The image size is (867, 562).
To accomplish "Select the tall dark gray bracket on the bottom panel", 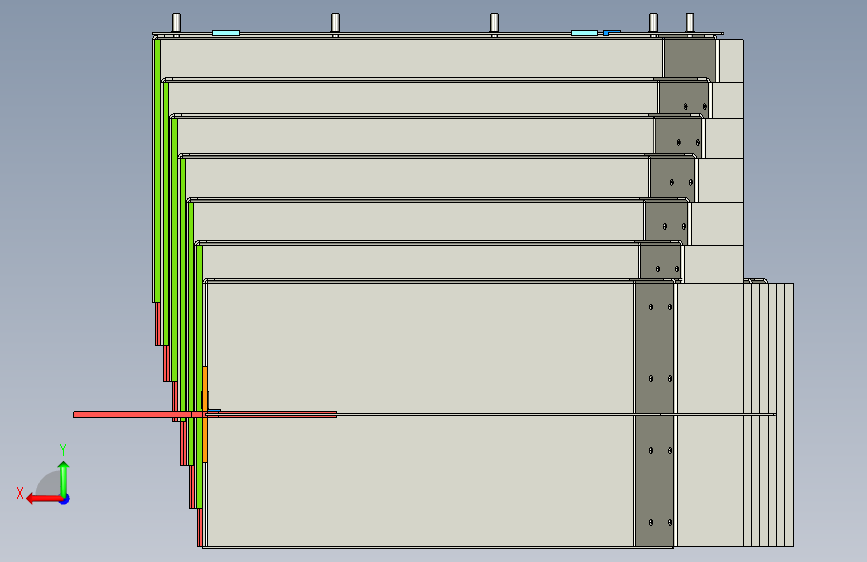I will pos(654,415).
